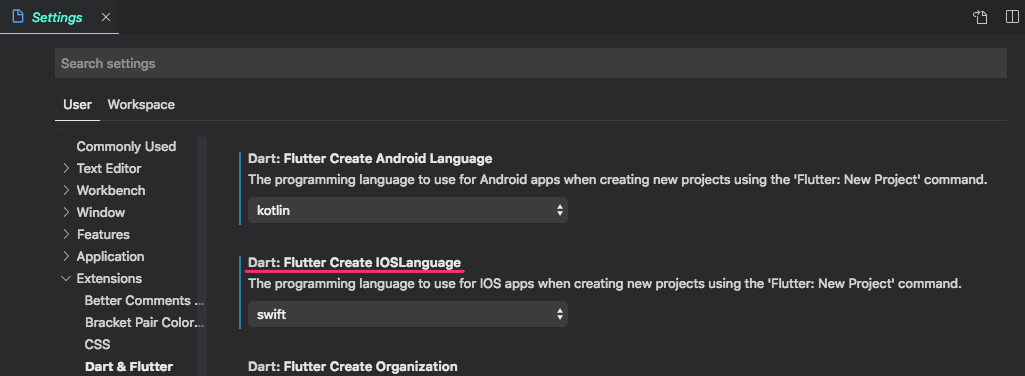Collapse Extensions chevron

(66, 279)
